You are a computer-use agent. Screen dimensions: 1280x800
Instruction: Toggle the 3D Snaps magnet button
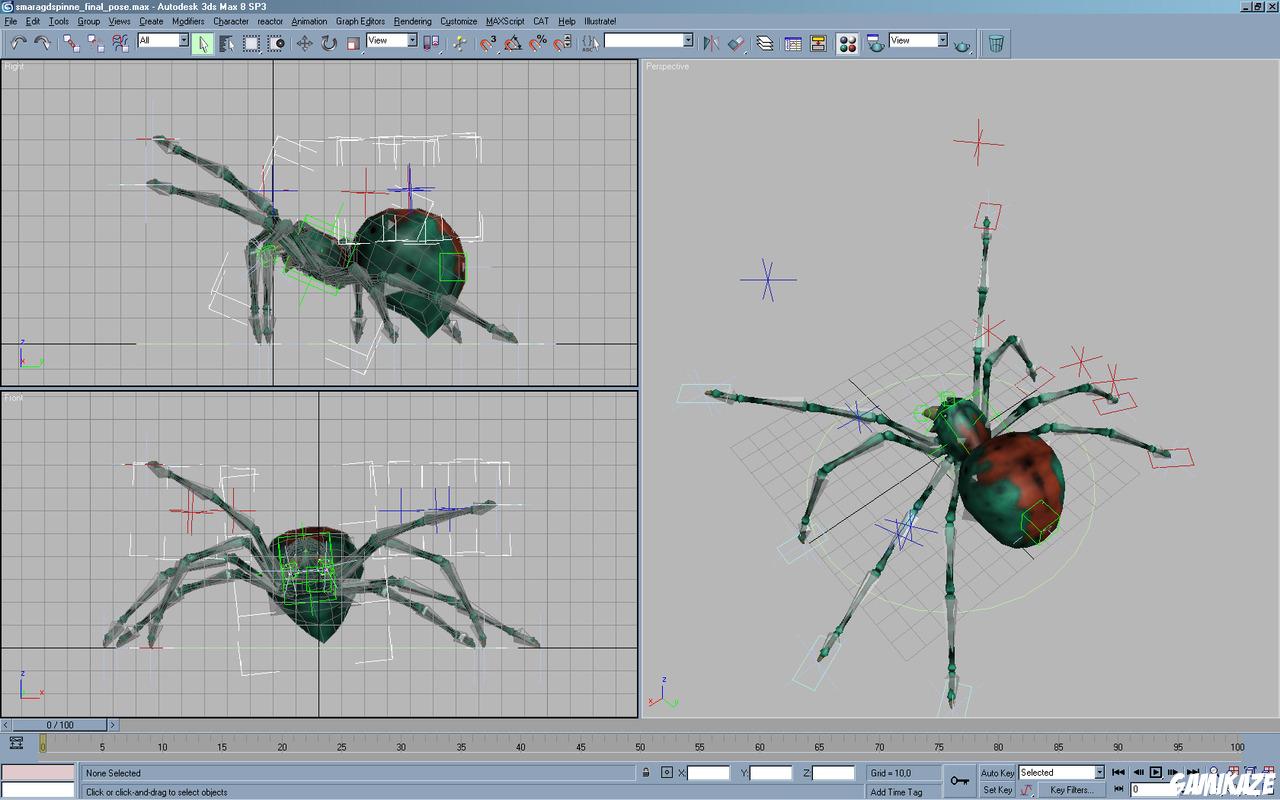coord(488,43)
